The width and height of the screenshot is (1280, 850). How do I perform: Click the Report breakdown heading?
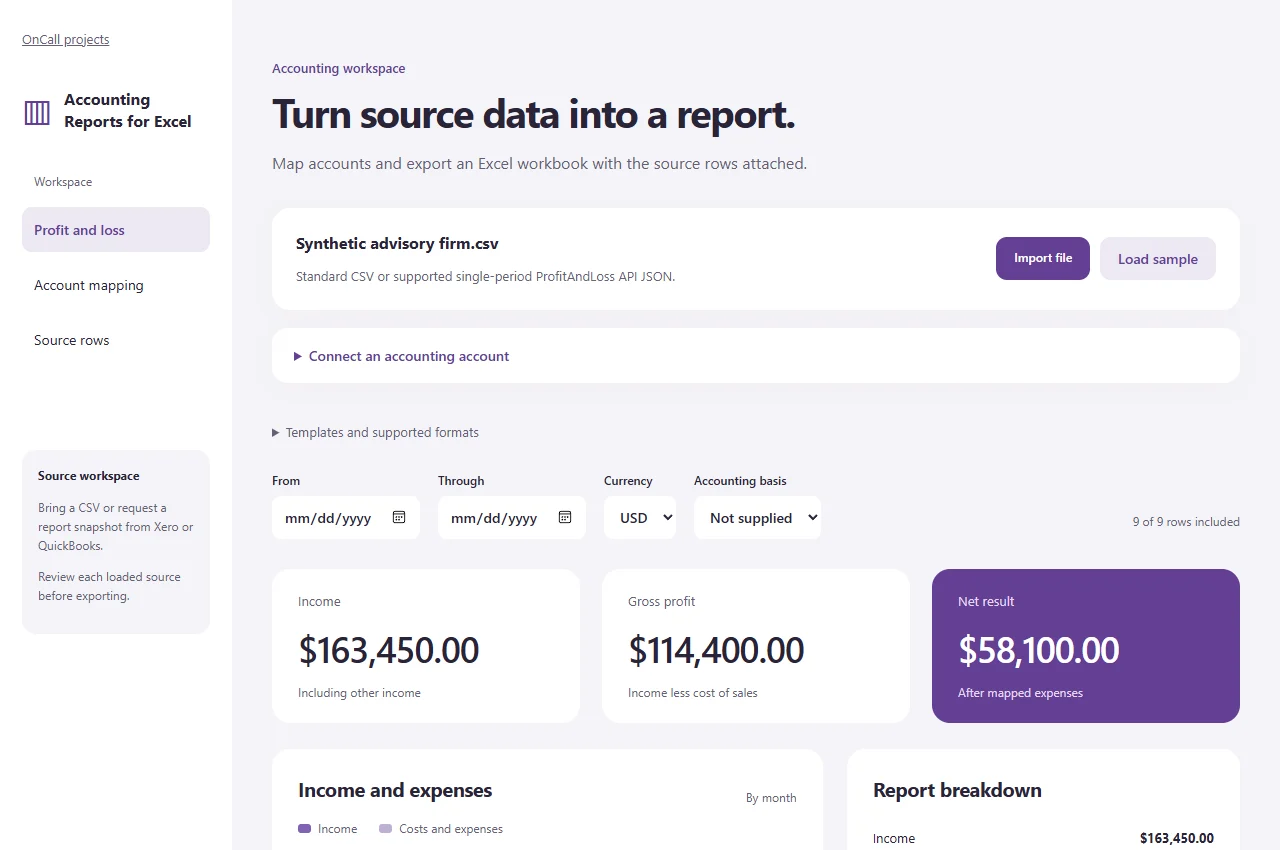tap(957, 790)
